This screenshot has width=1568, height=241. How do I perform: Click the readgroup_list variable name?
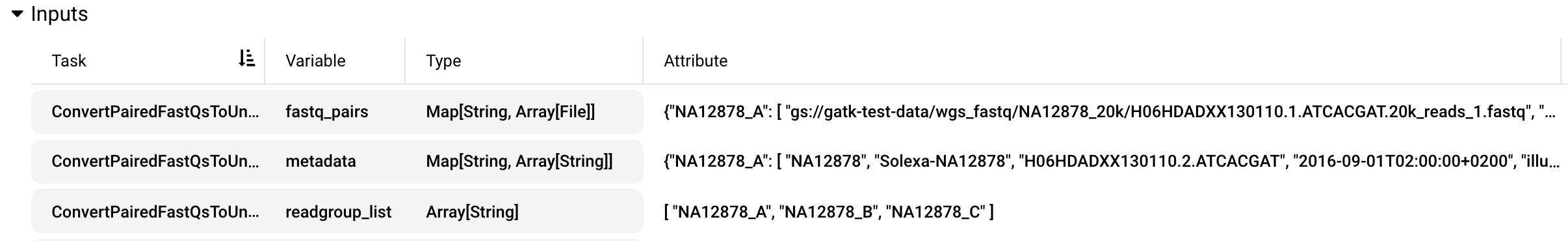click(338, 212)
